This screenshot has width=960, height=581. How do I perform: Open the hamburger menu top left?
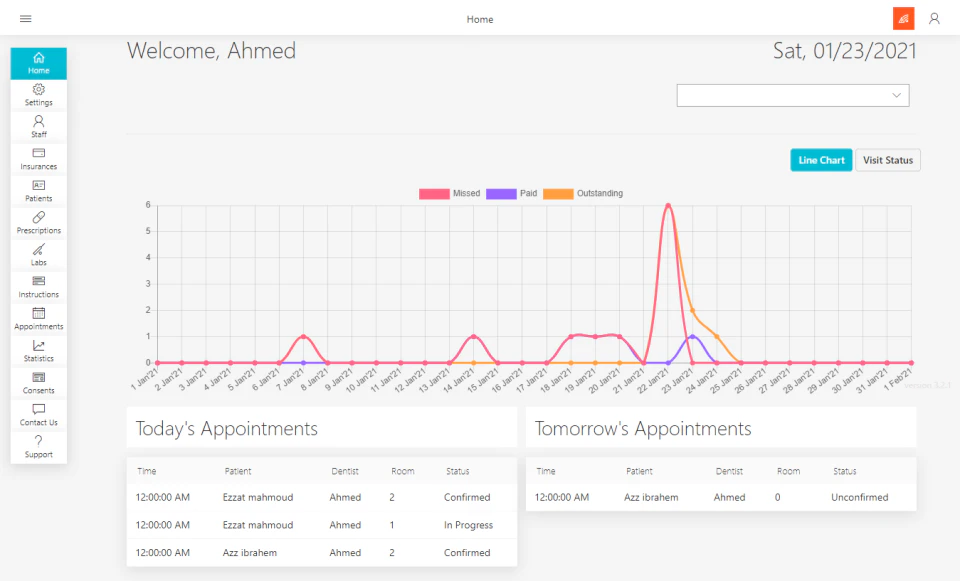pyautogui.click(x=25, y=17)
